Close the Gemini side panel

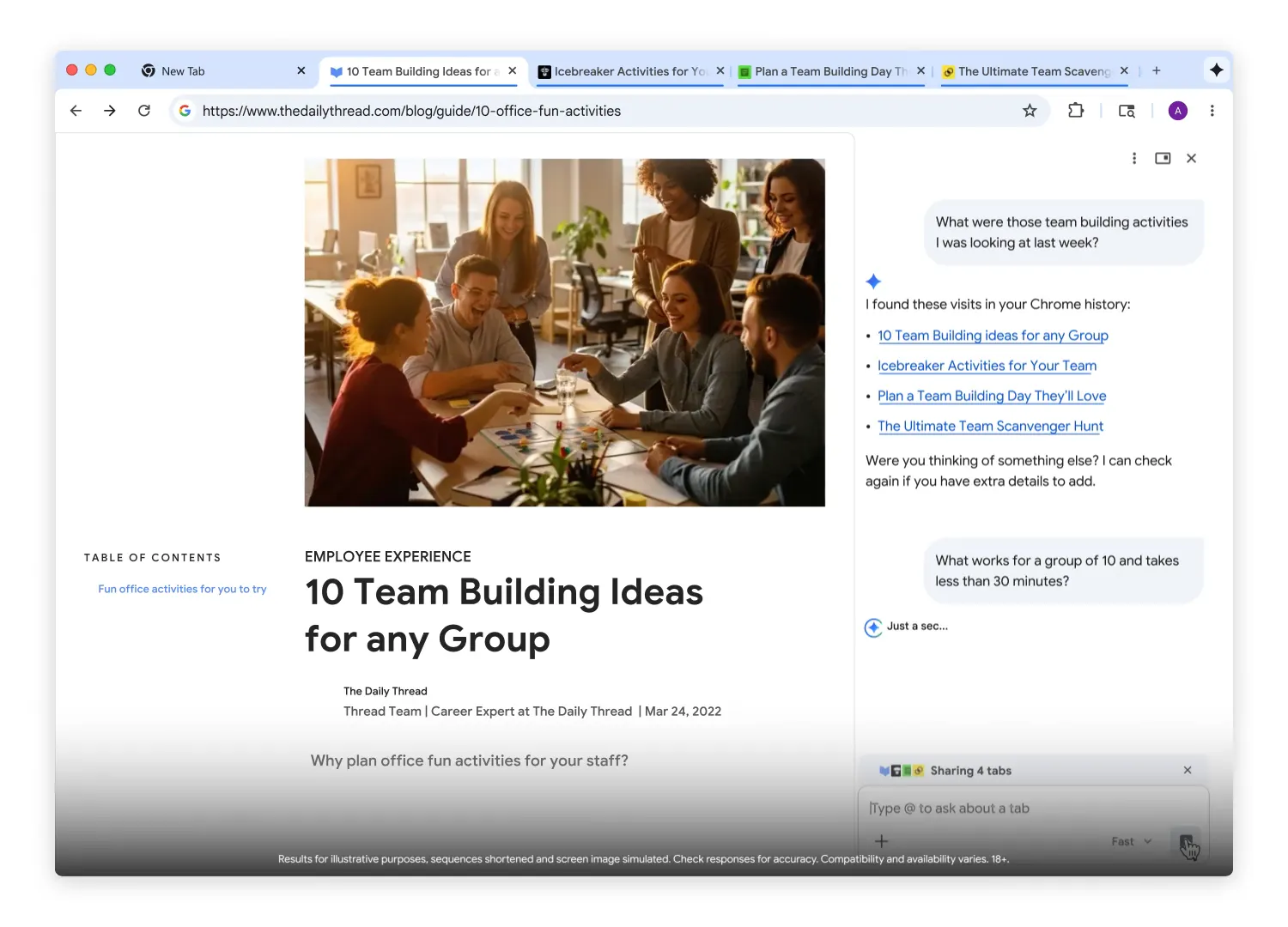[x=1191, y=158]
